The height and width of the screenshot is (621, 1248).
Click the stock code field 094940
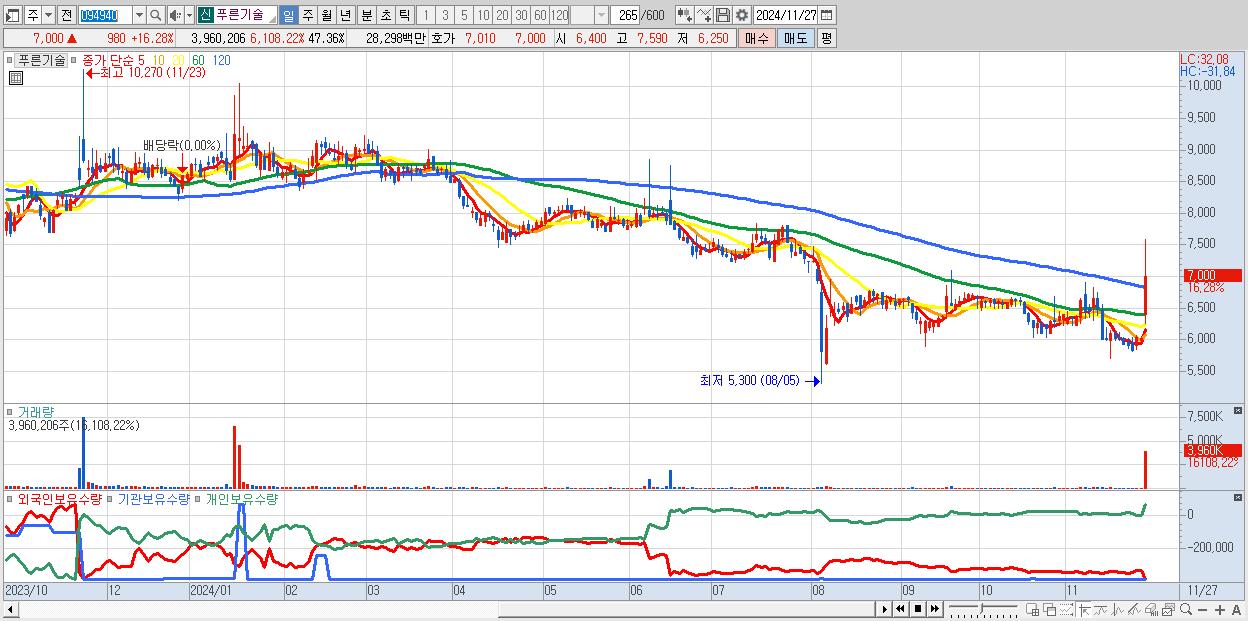coord(105,15)
